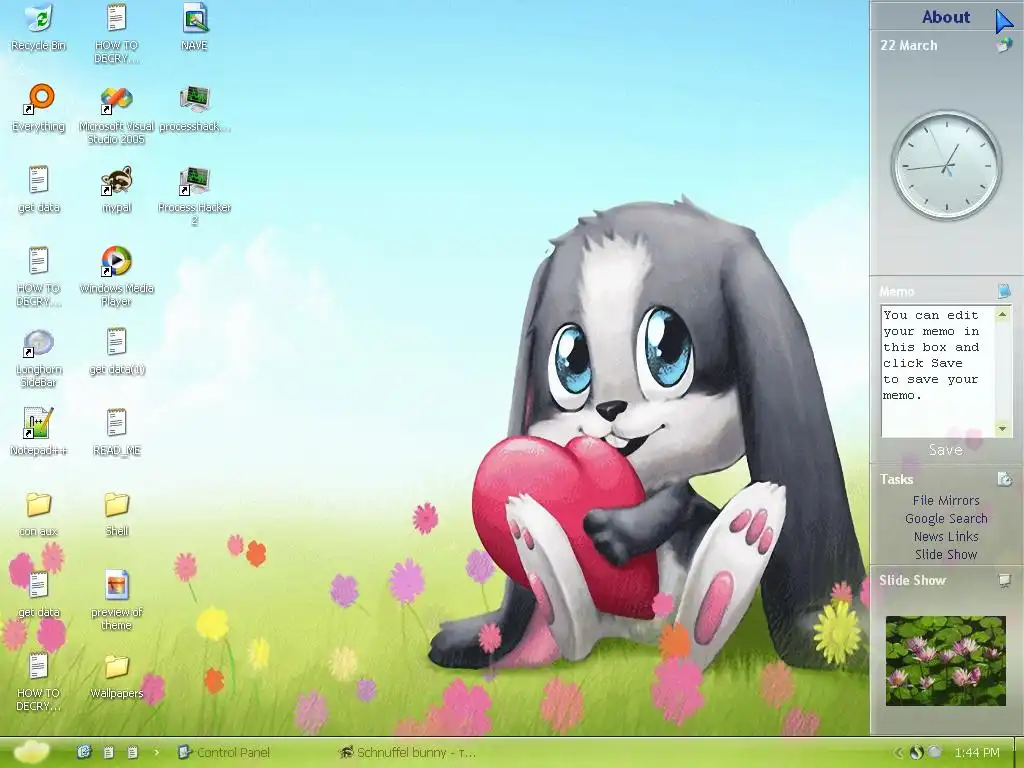Launch the Longhorn SideBar shortcut

39,358
